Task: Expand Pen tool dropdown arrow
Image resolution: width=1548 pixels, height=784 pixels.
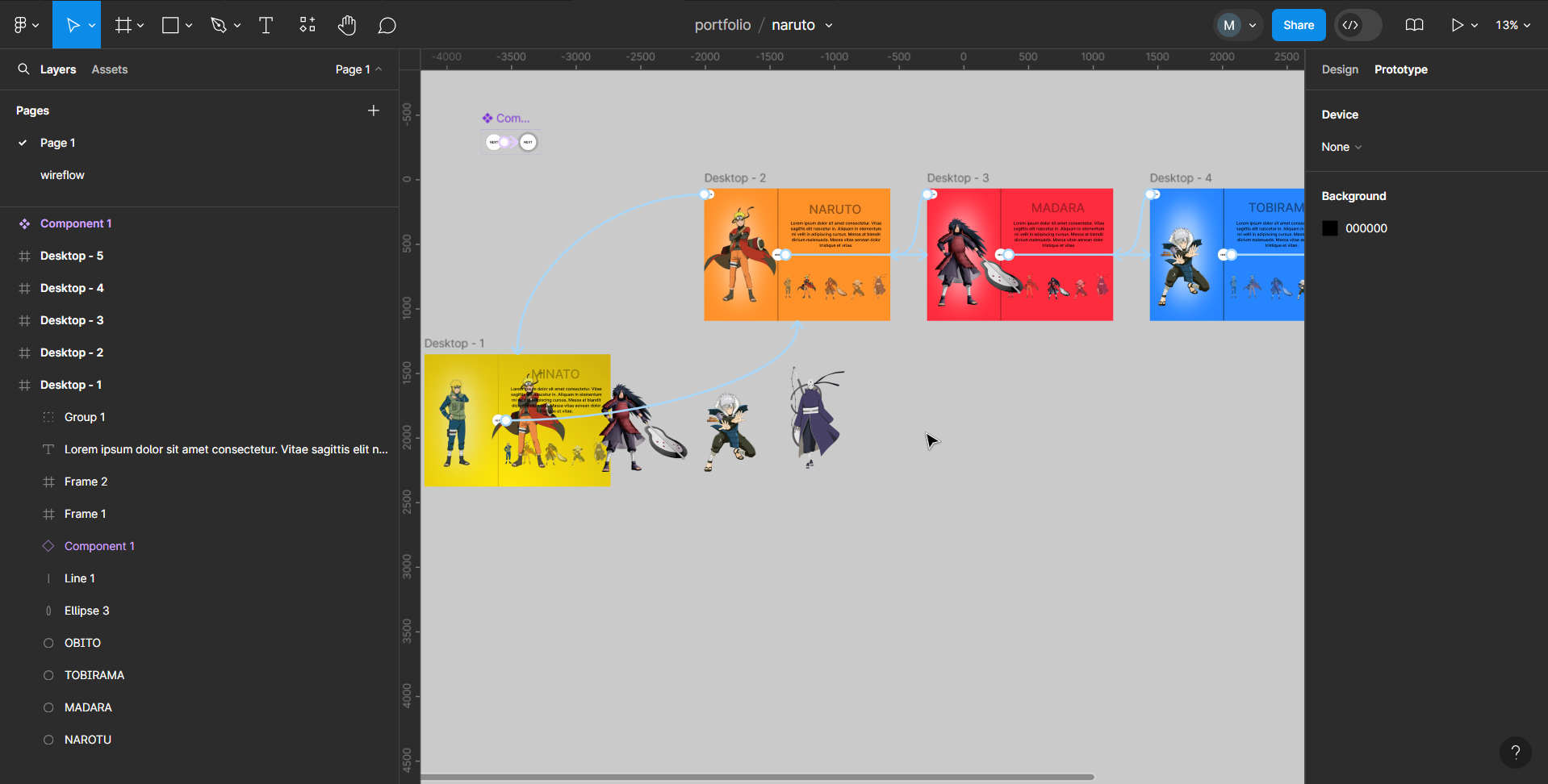Action: [x=237, y=26]
